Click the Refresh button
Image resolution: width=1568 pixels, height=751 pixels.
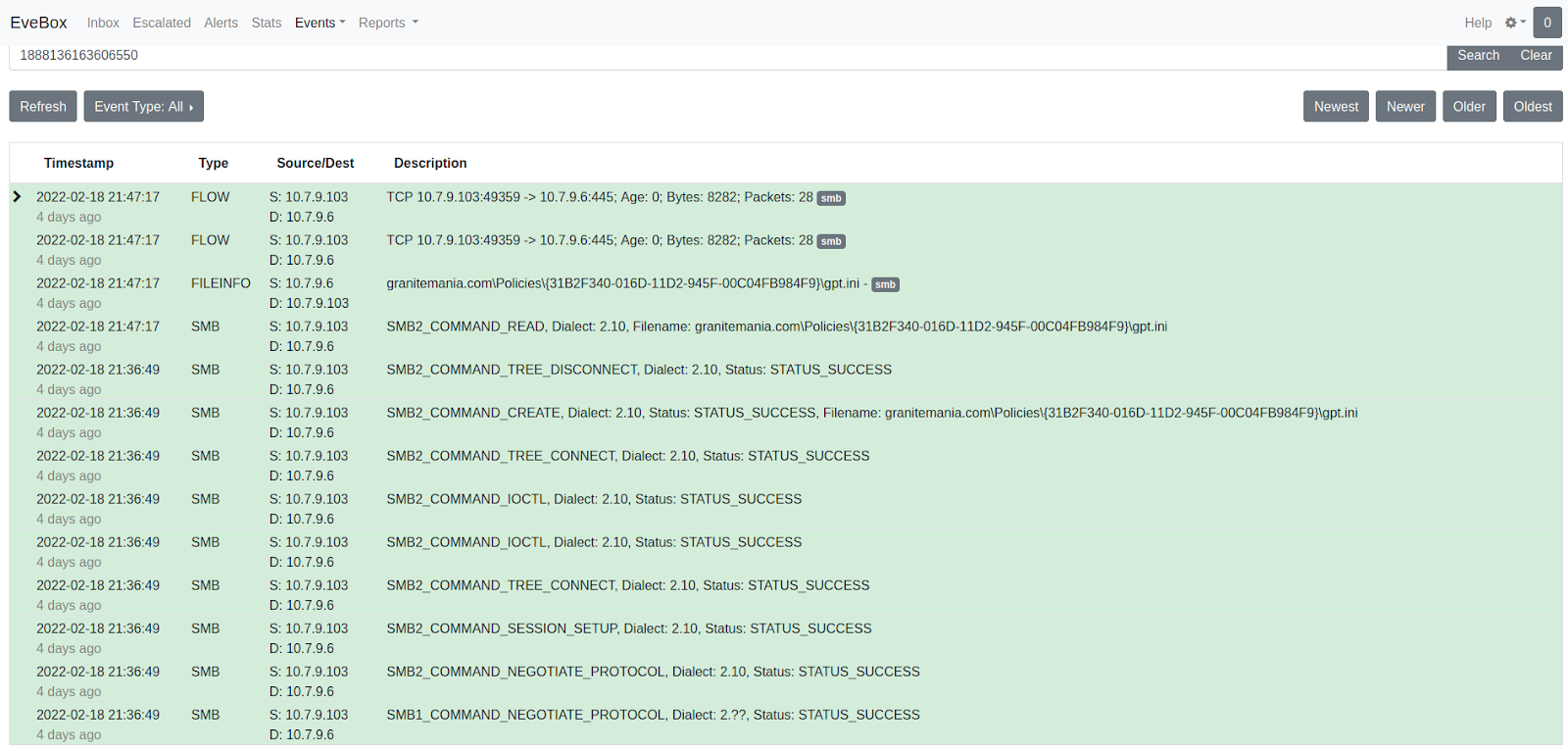(x=43, y=106)
